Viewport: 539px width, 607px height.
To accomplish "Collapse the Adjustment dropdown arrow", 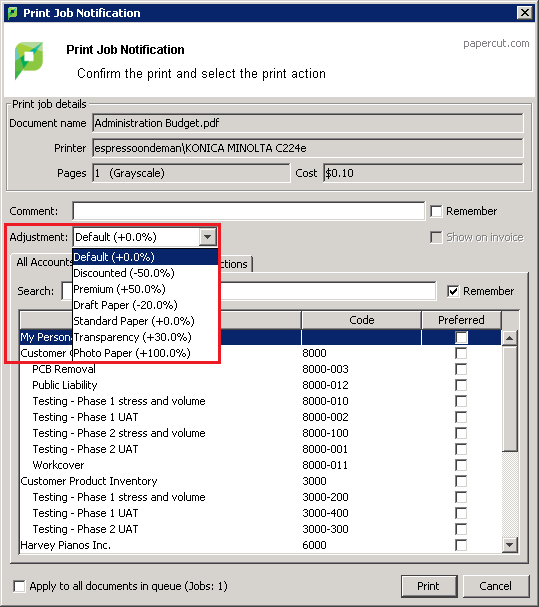I will 208,237.
